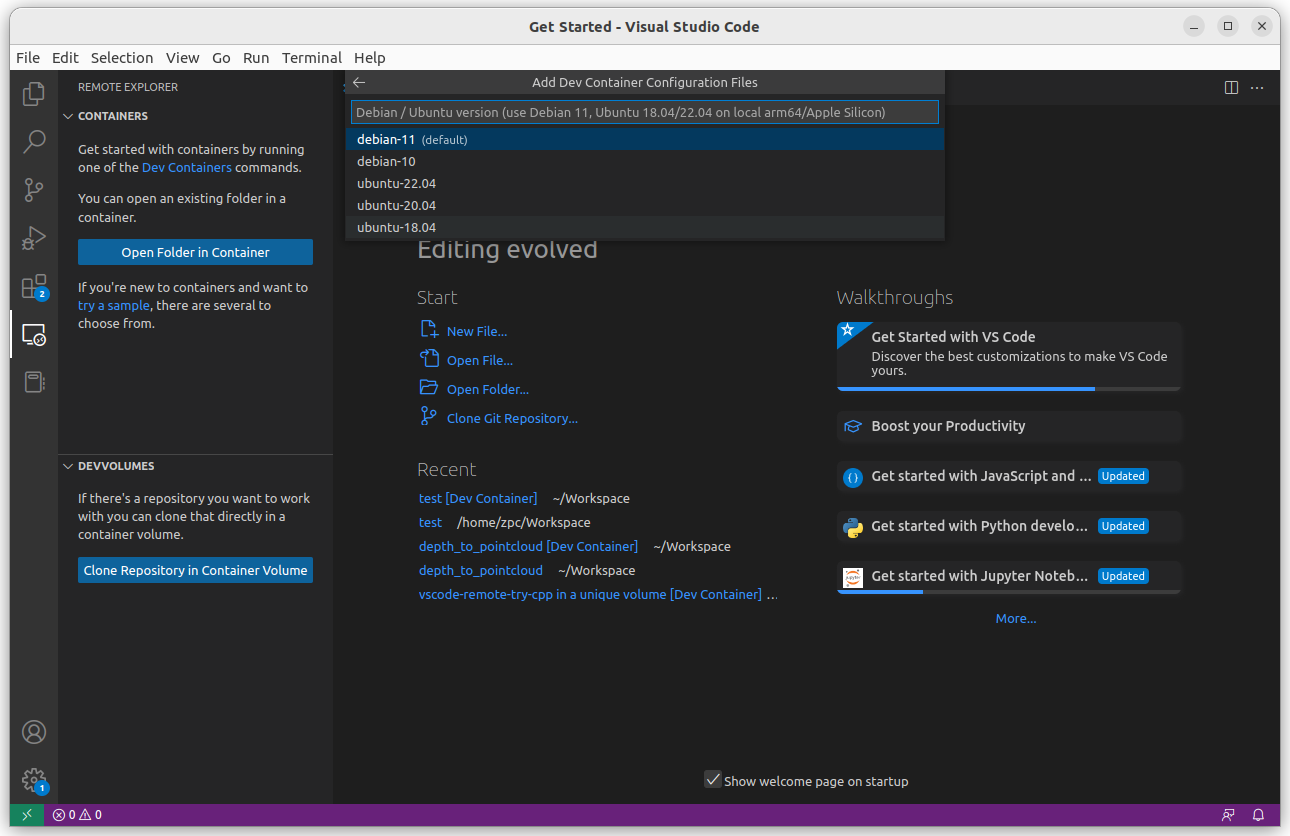Follow the try a sample link
Screen dimensions: 1290x836
114,305
